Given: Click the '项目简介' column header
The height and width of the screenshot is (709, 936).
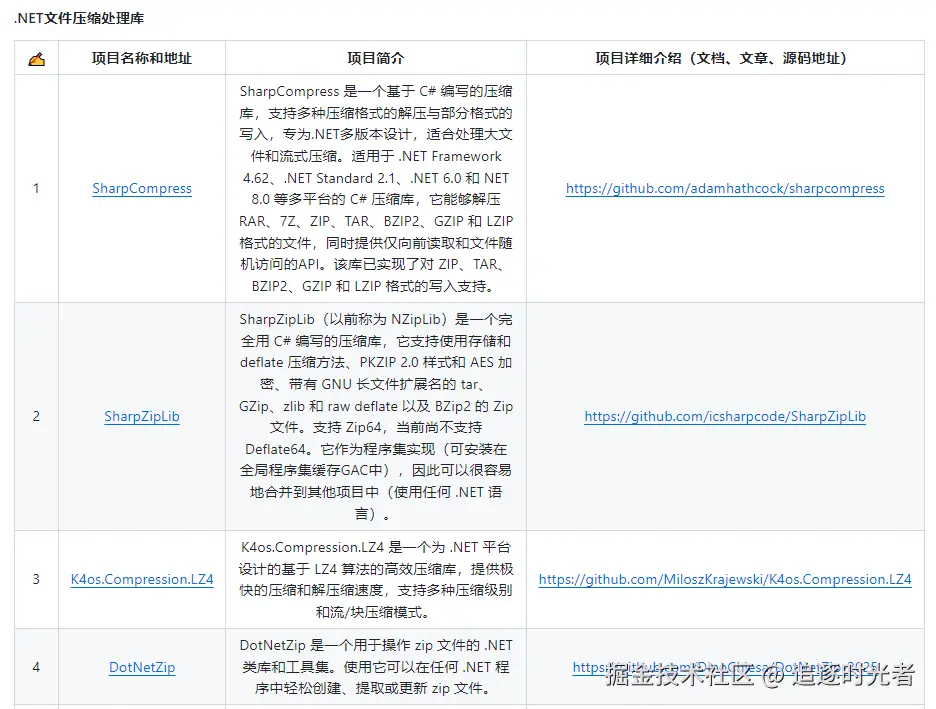Looking at the screenshot, I should (x=376, y=58).
